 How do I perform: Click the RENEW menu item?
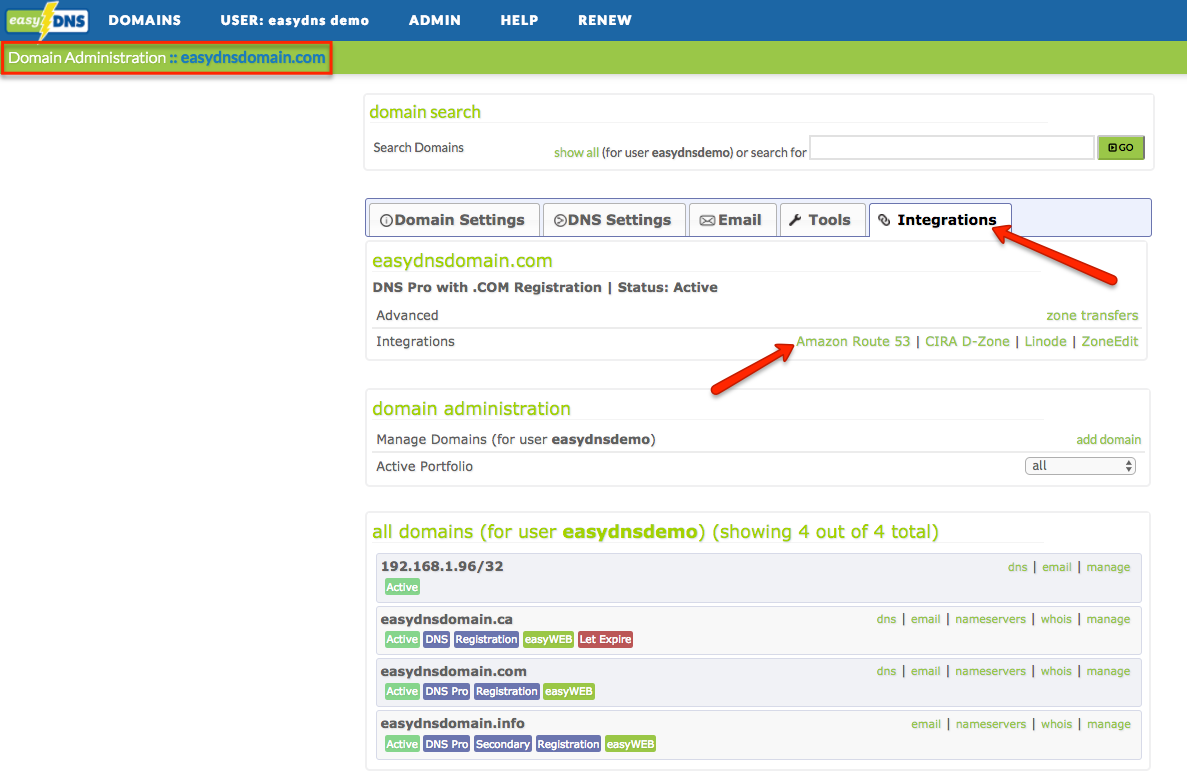pyautogui.click(x=604, y=20)
